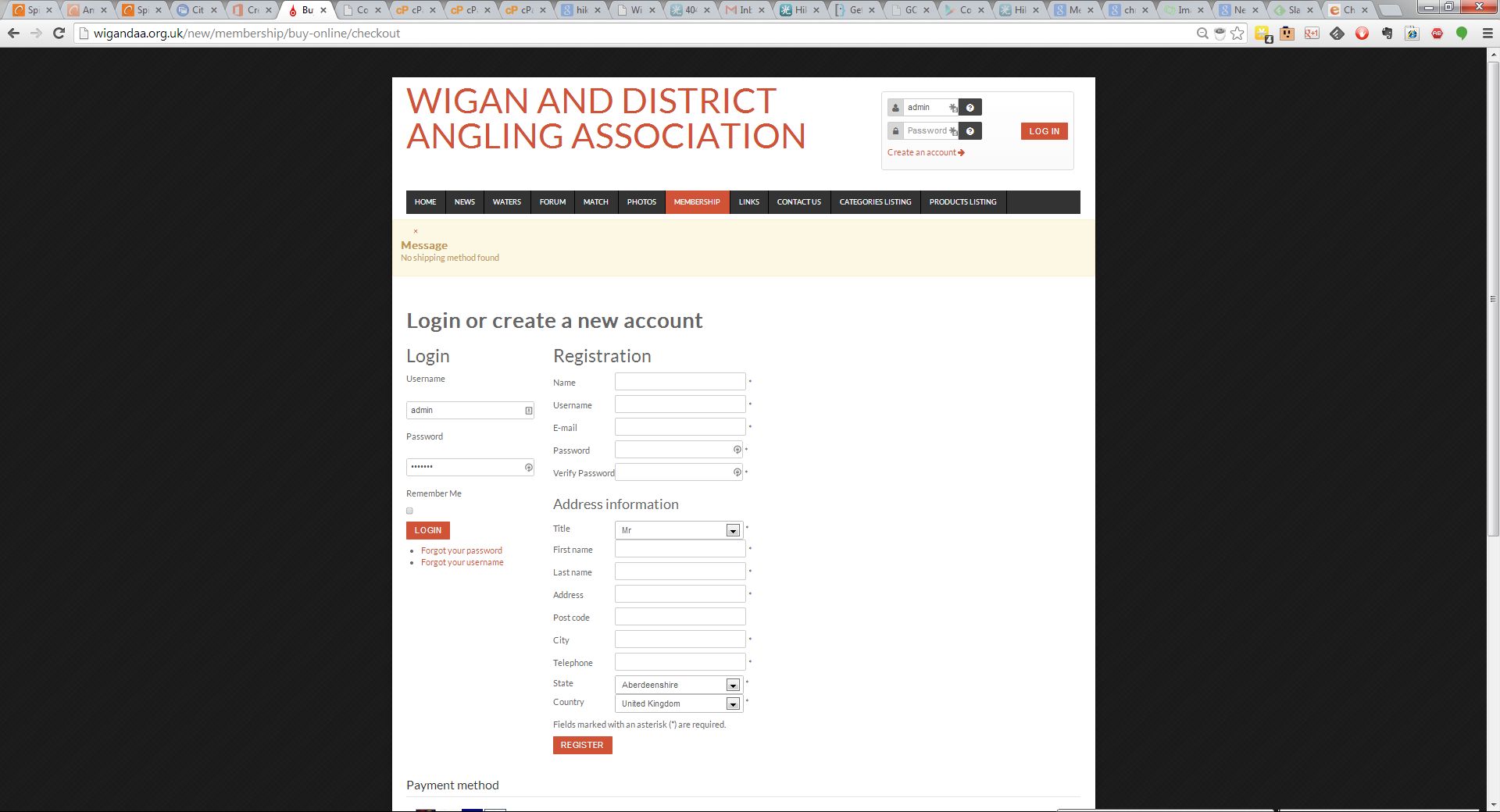Click the key icon in Login password field
This screenshot has height=812, width=1500.
[529, 468]
